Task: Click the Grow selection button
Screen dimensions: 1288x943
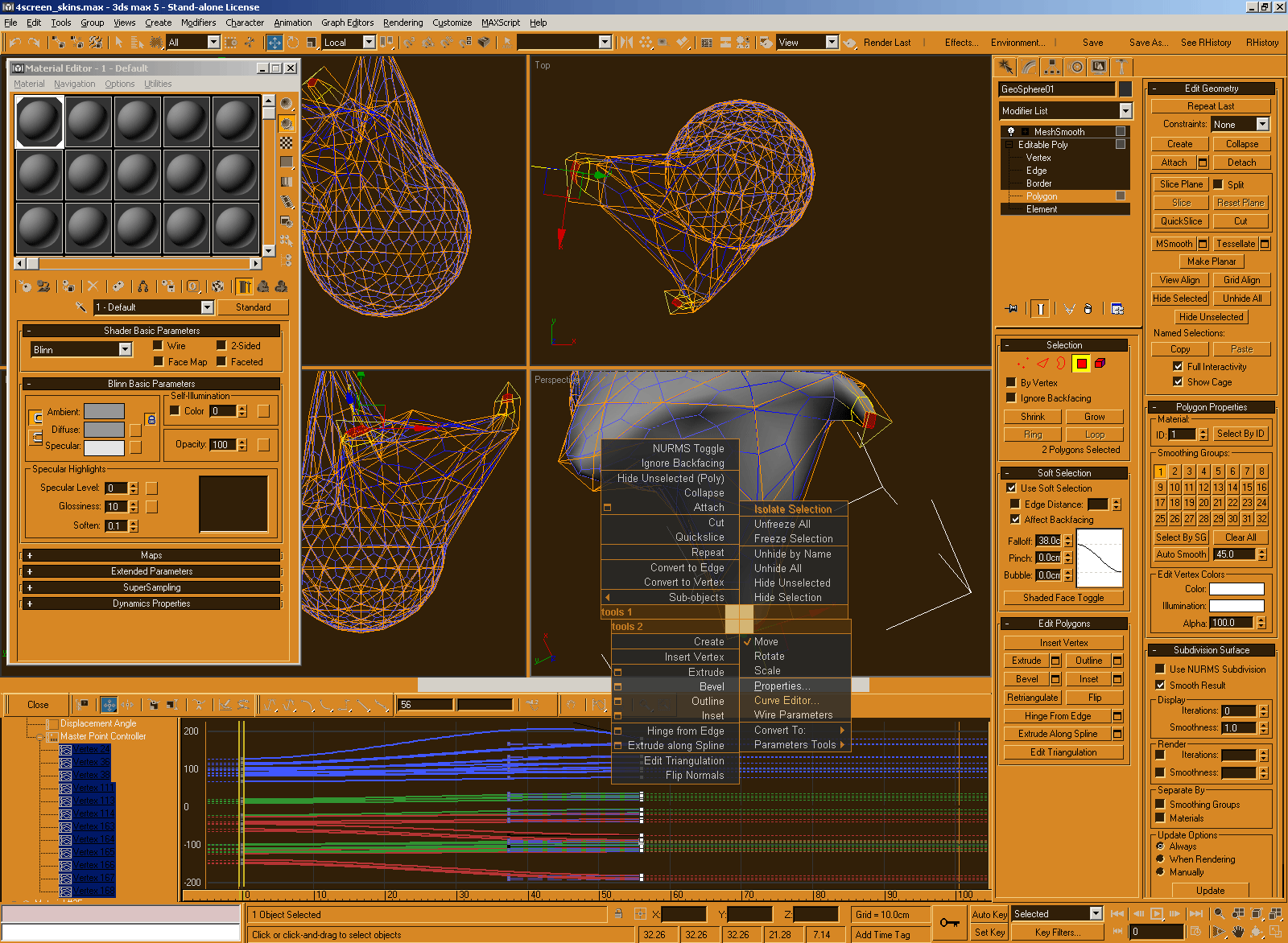Action: (1094, 416)
